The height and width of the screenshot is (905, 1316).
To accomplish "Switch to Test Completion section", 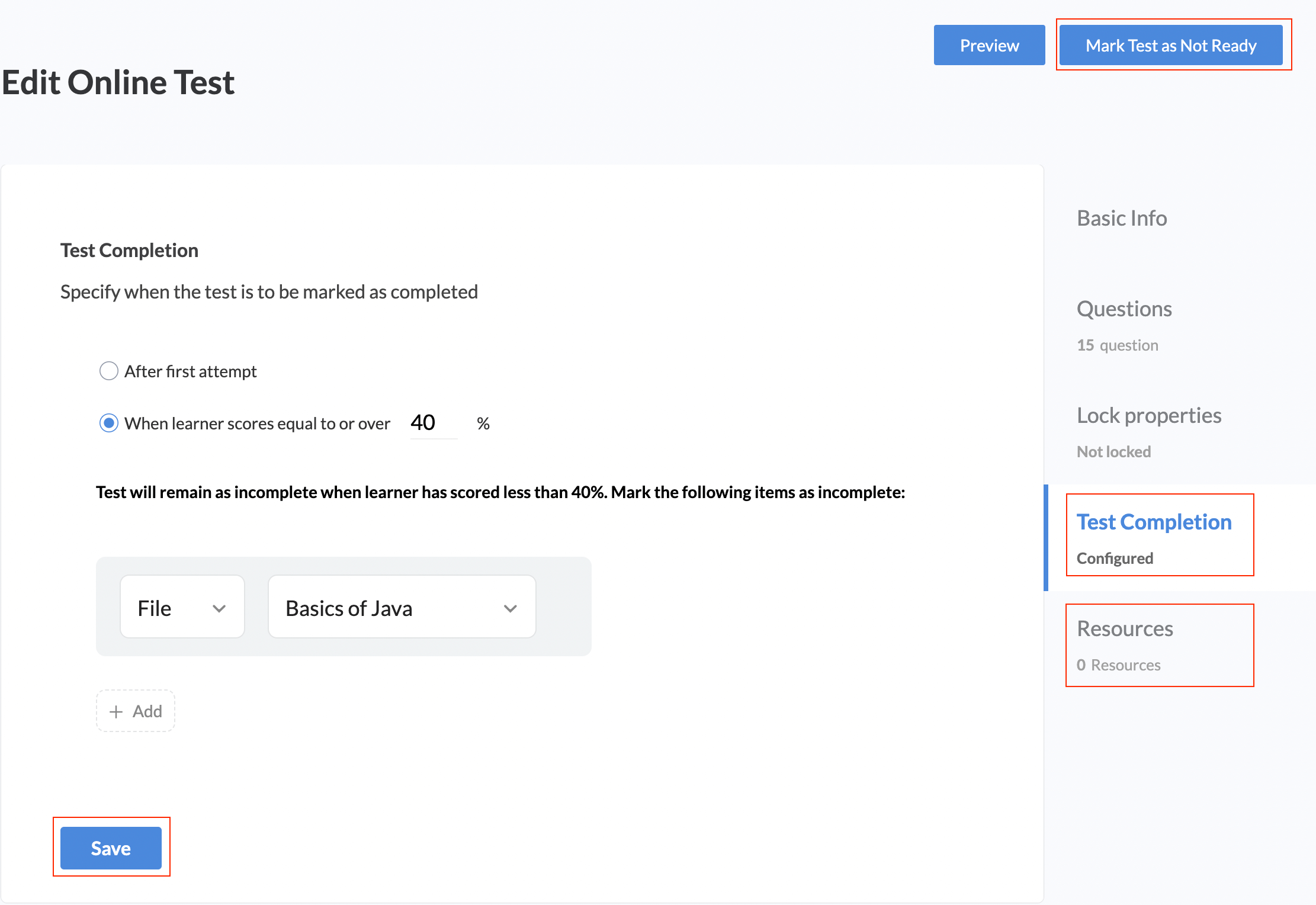I will (x=1154, y=522).
